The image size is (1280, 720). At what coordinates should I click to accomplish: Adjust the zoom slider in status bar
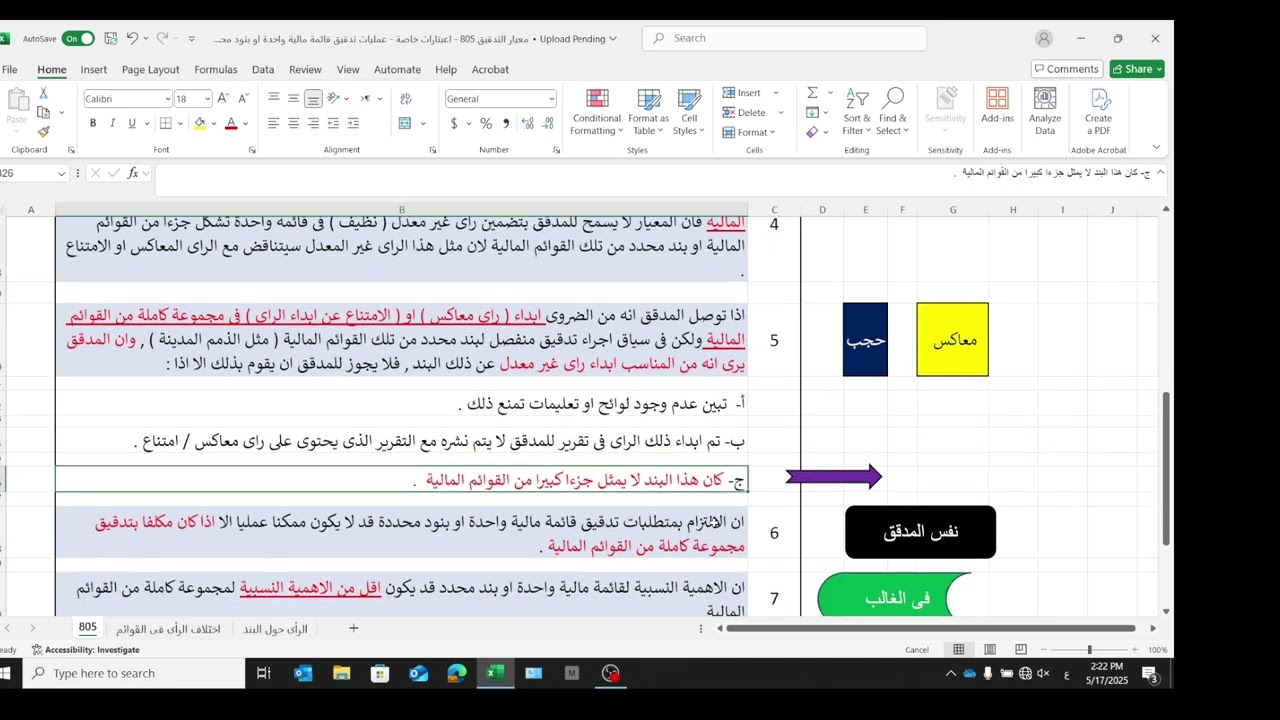tap(1089, 650)
